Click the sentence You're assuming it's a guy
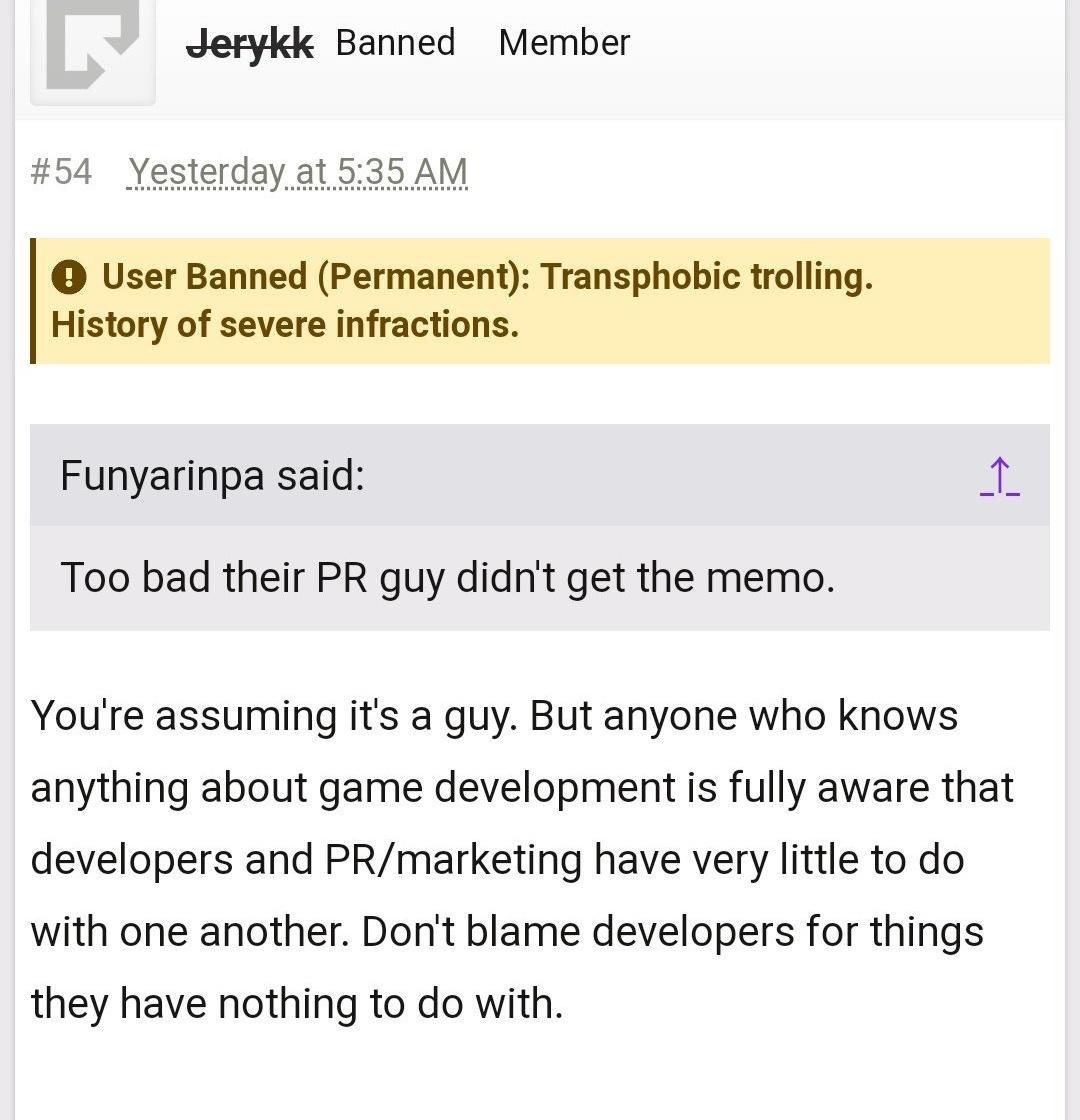The height and width of the screenshot is (1120, 1080). point(274,716)
